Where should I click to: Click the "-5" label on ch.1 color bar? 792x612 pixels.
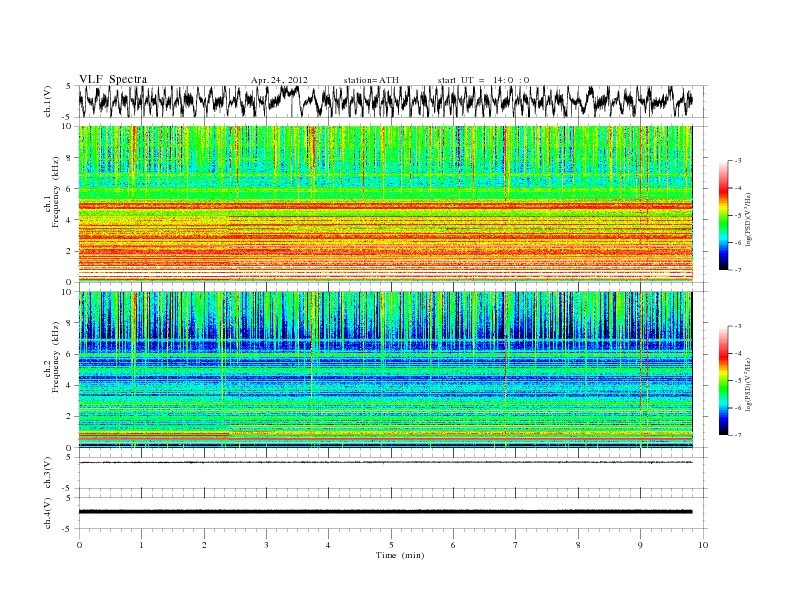[738, 216]
